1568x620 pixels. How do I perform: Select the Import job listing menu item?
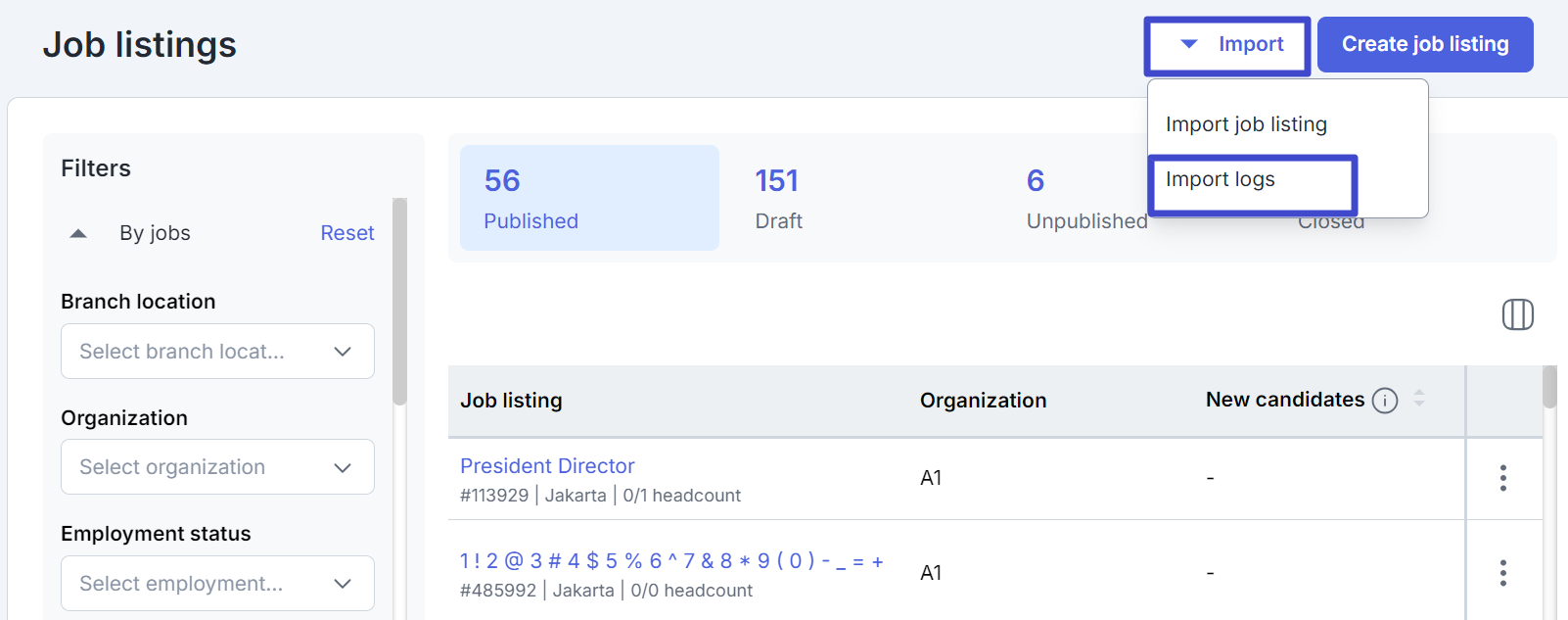[1246, 124]
